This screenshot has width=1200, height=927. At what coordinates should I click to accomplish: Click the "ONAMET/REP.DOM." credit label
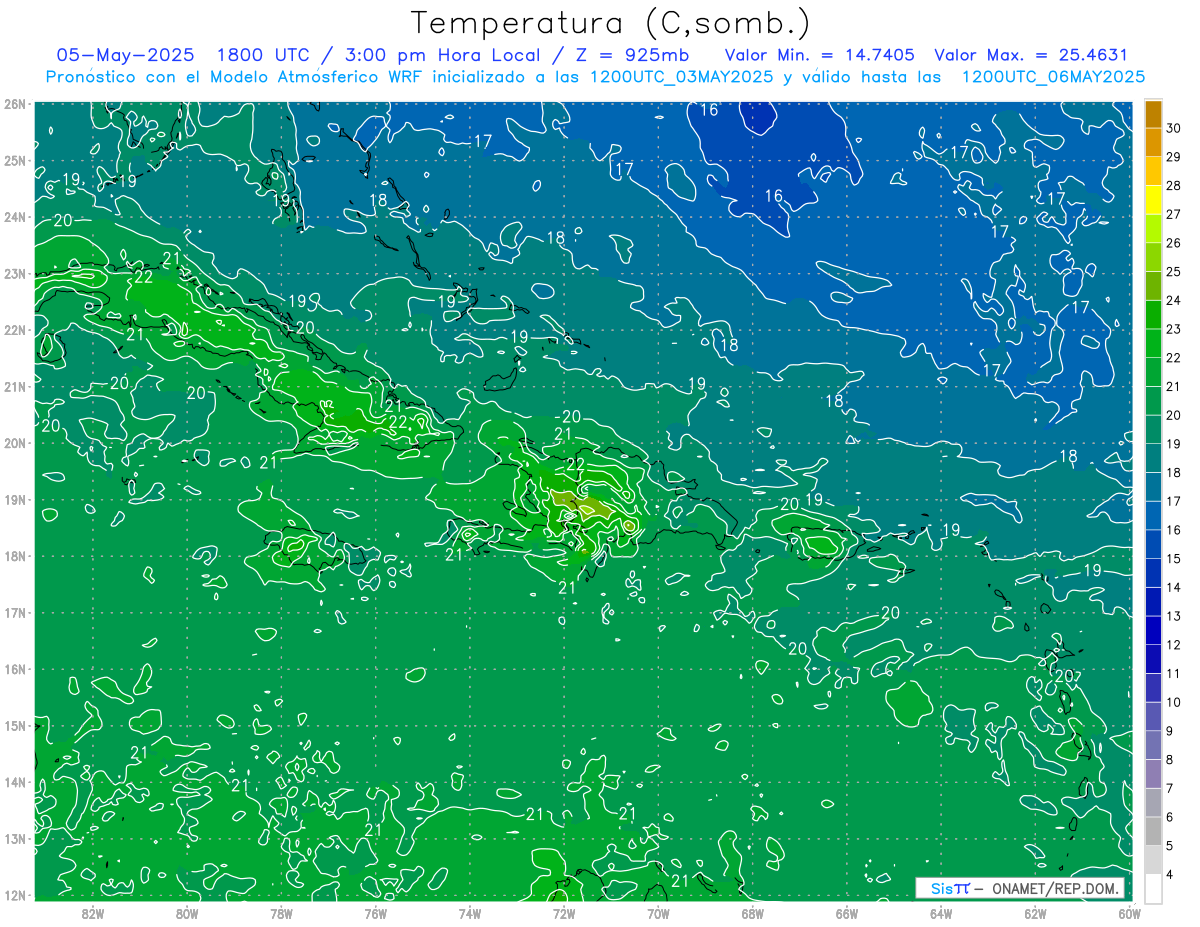click(x=1056, y=888)
